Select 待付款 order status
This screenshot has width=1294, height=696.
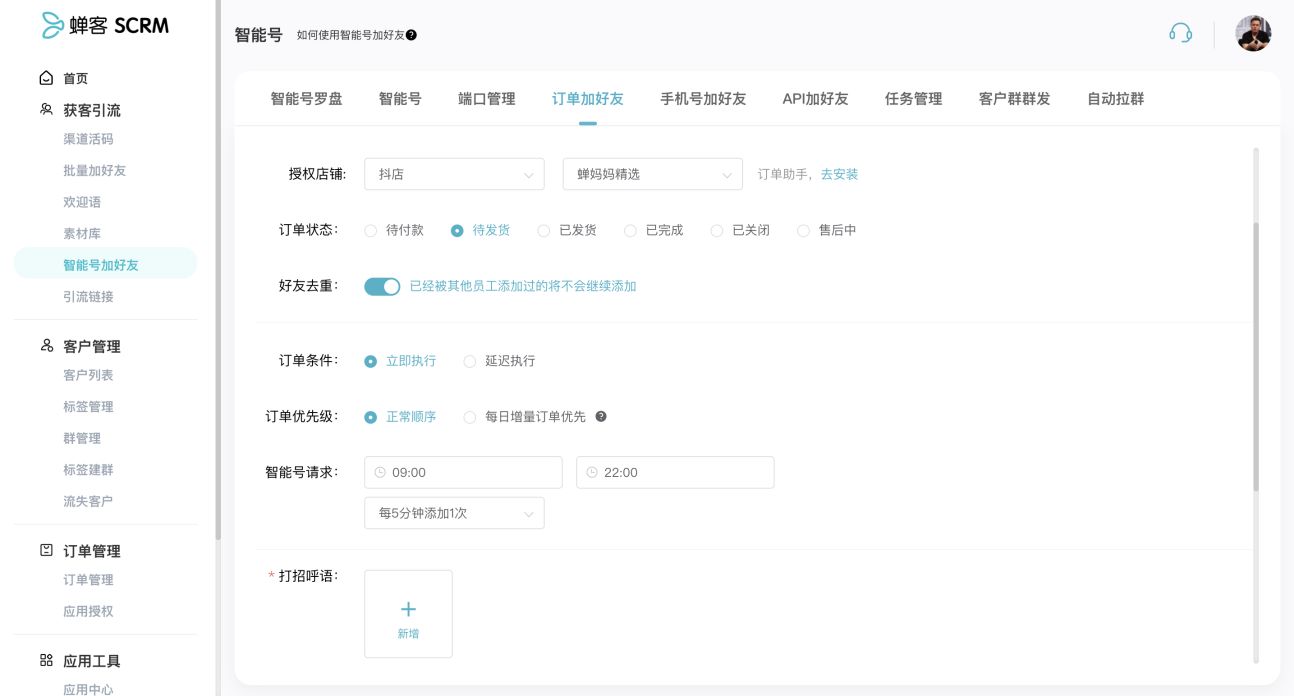pos(394,230)
